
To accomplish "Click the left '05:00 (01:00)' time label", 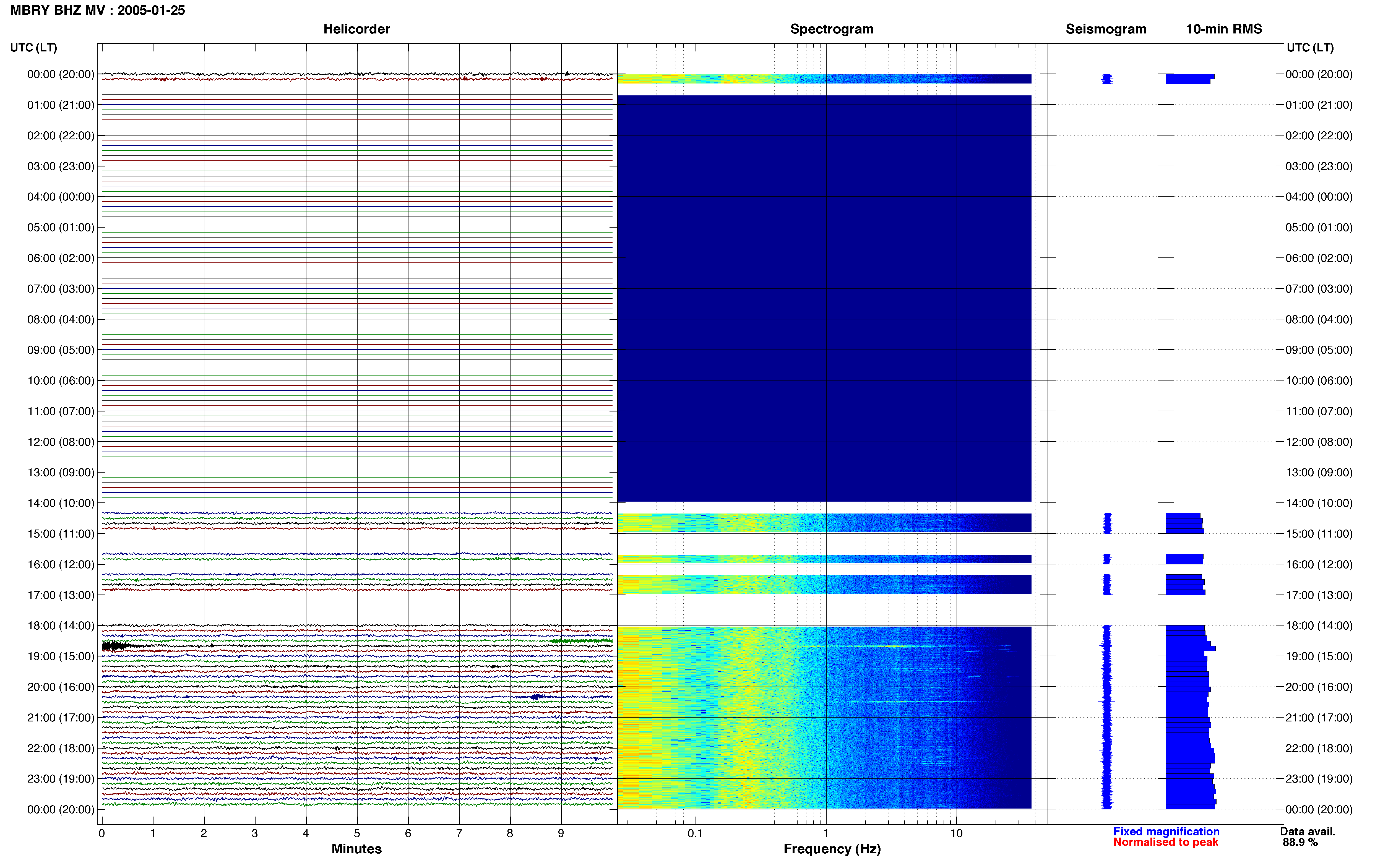I will (61, 227).
